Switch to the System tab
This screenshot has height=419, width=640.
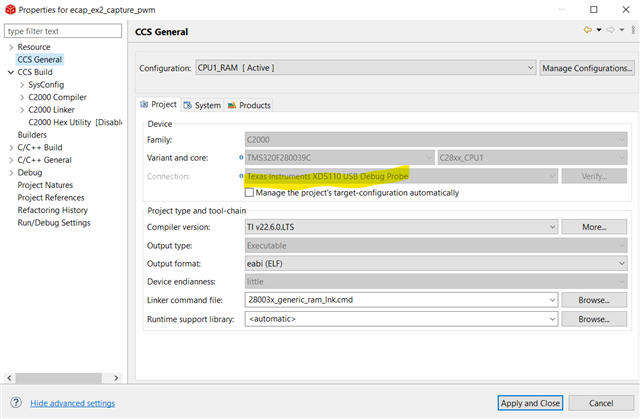[203, 105]
